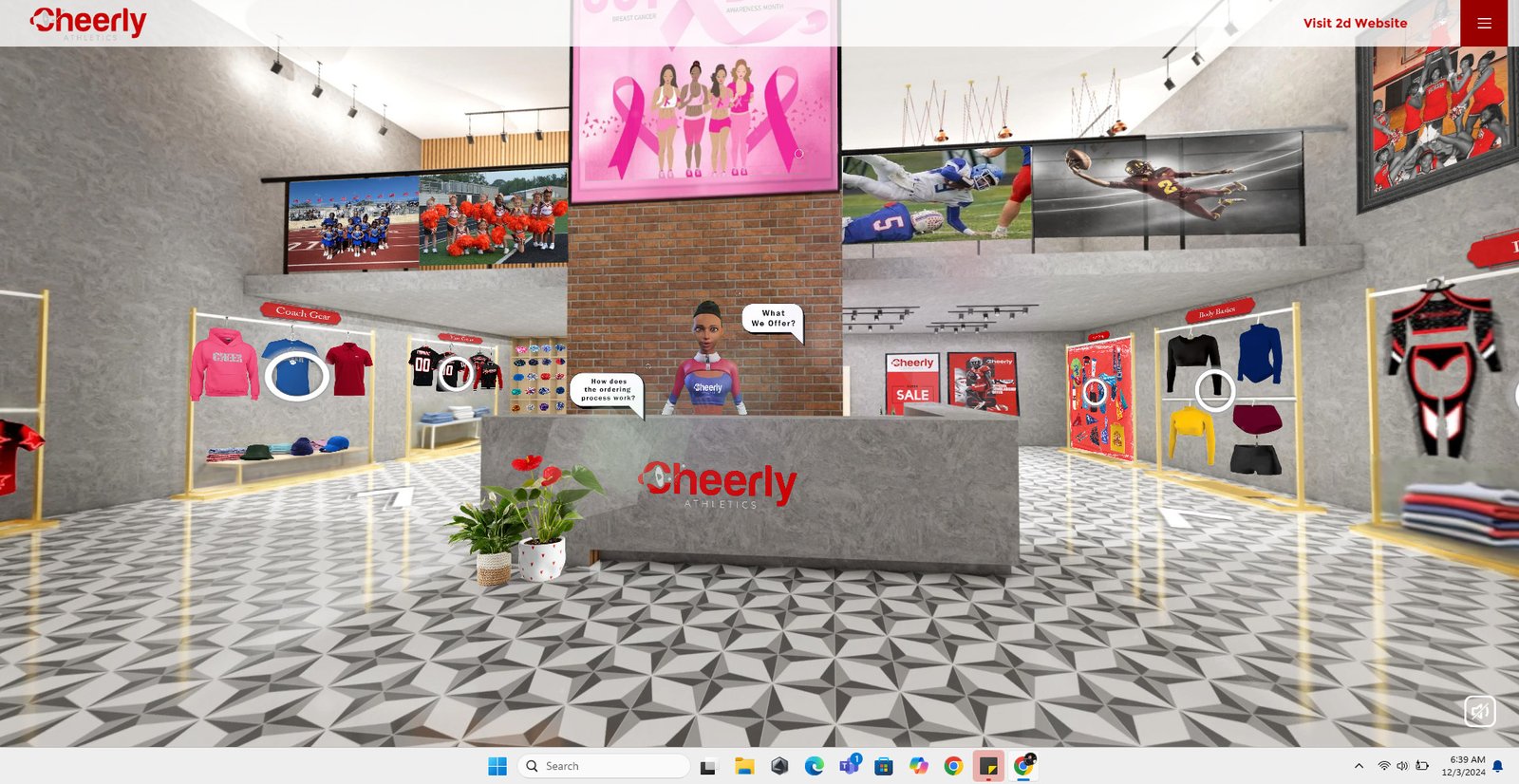Click the Windows taskbar Search box
The image size is (1519, 784).
click(x=604, y=766)
